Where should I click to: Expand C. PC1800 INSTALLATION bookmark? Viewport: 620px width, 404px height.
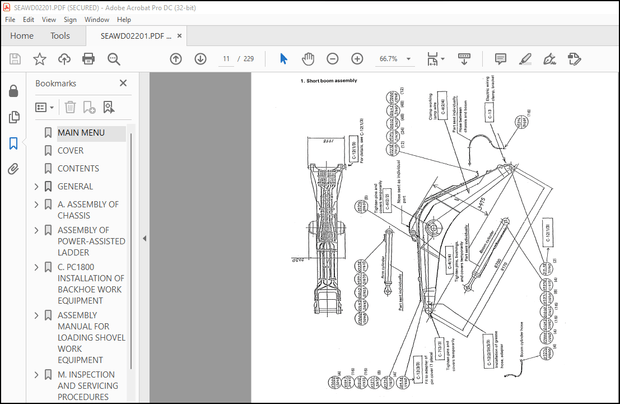(36, 267)
